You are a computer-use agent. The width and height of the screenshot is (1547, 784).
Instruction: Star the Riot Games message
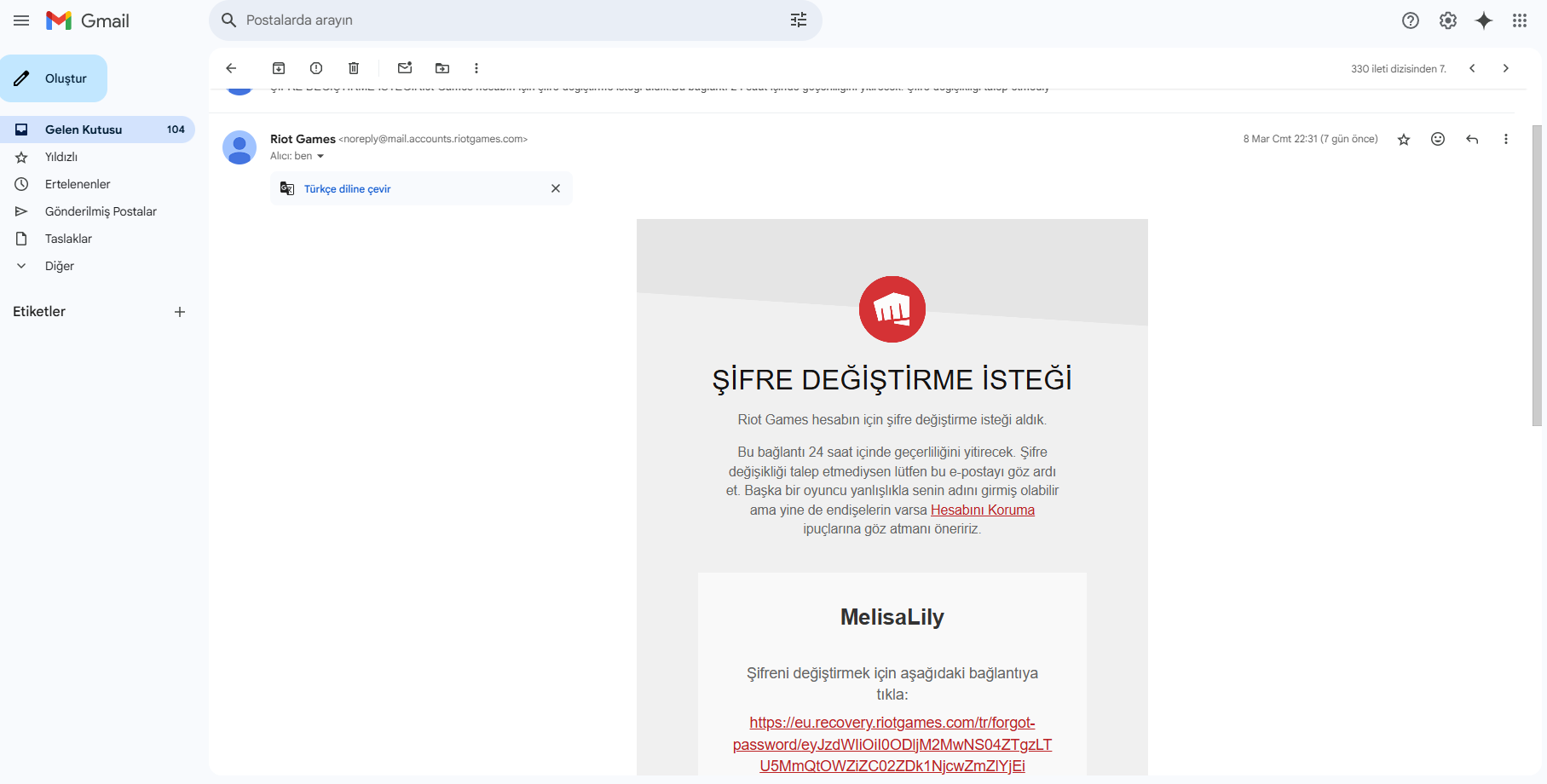(1404, 139)
